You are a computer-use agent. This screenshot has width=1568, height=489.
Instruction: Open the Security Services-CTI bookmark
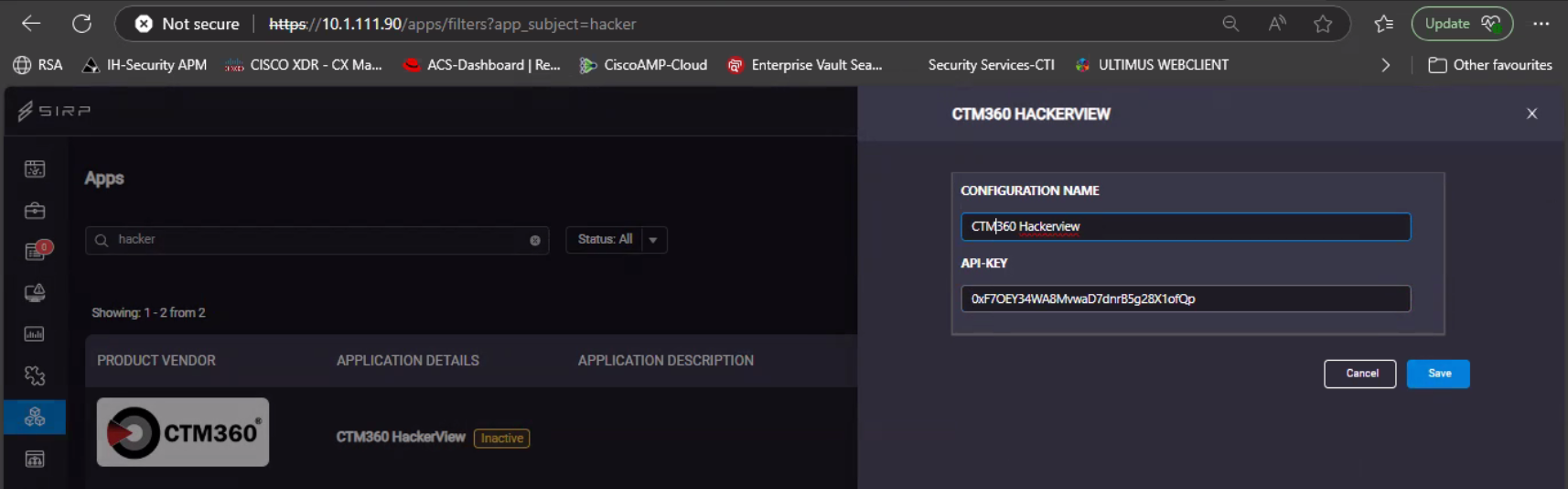coord(991,65)
